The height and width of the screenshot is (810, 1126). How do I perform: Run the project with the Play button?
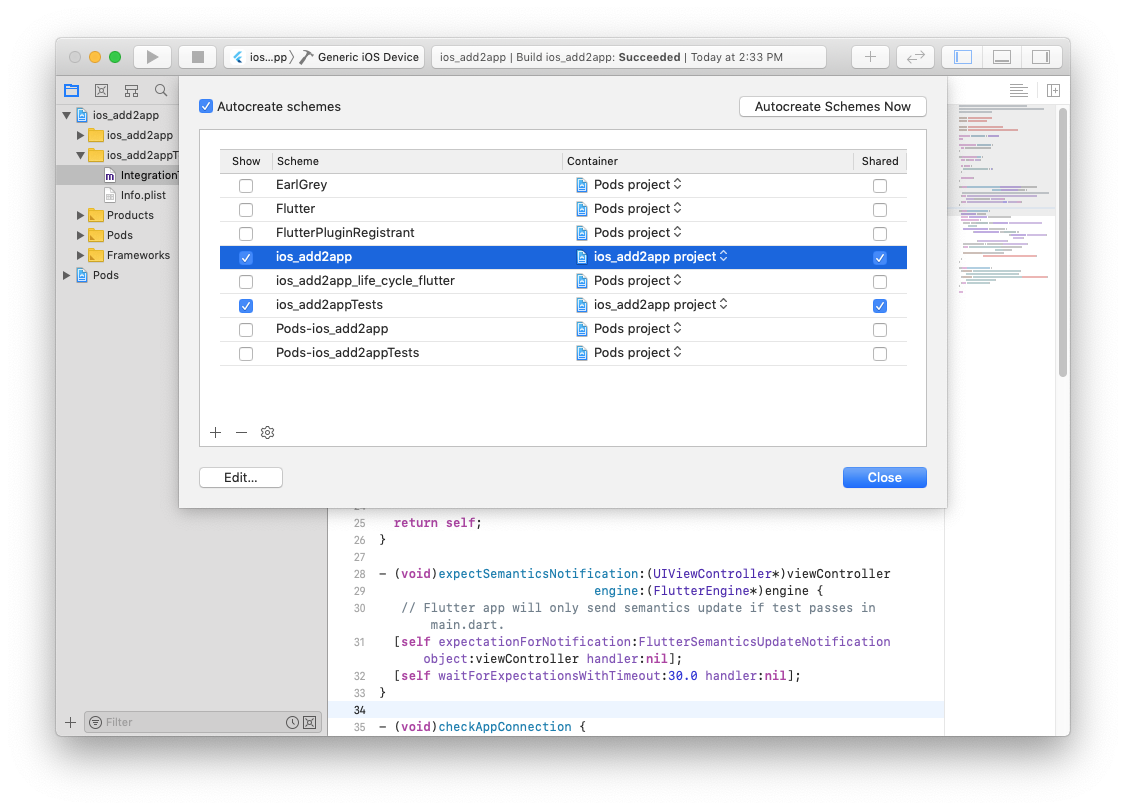pos(152,57)
